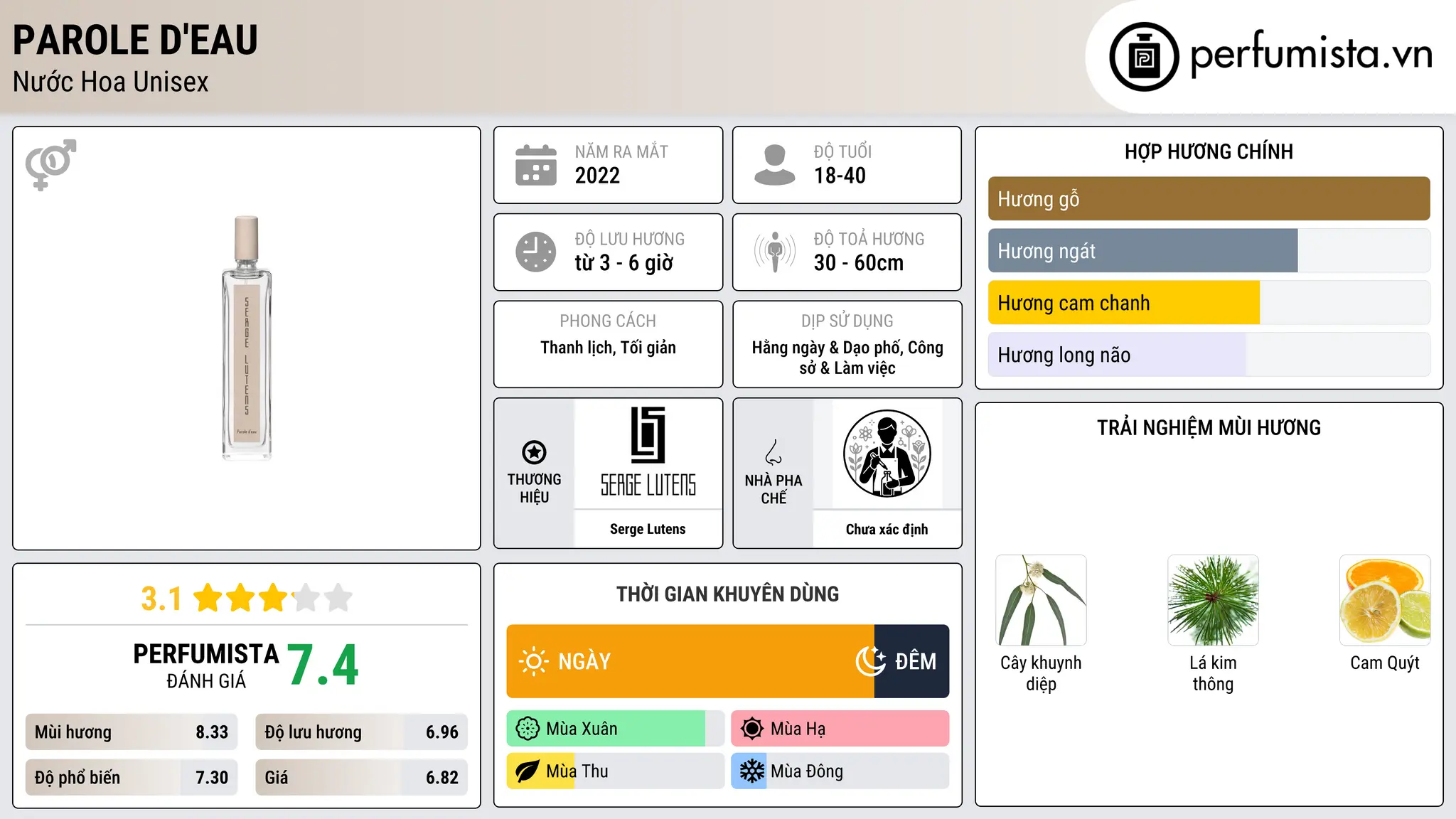Open the perfumista.vn site name link

click(x=1311, y=54)
